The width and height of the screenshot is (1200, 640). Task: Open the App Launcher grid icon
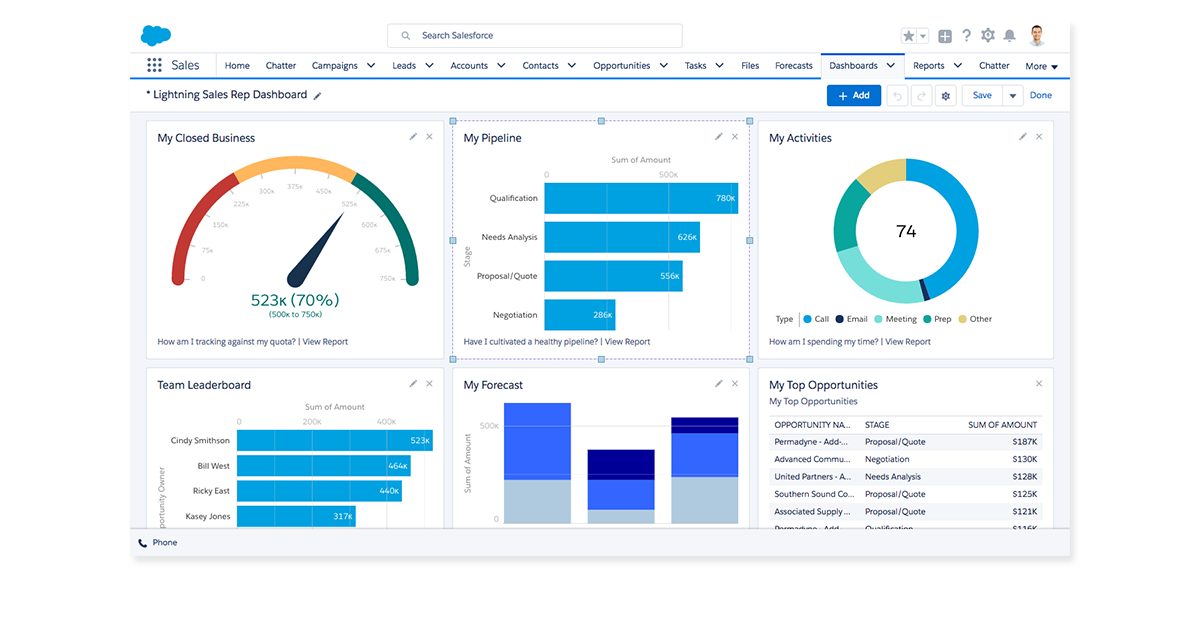154,65
